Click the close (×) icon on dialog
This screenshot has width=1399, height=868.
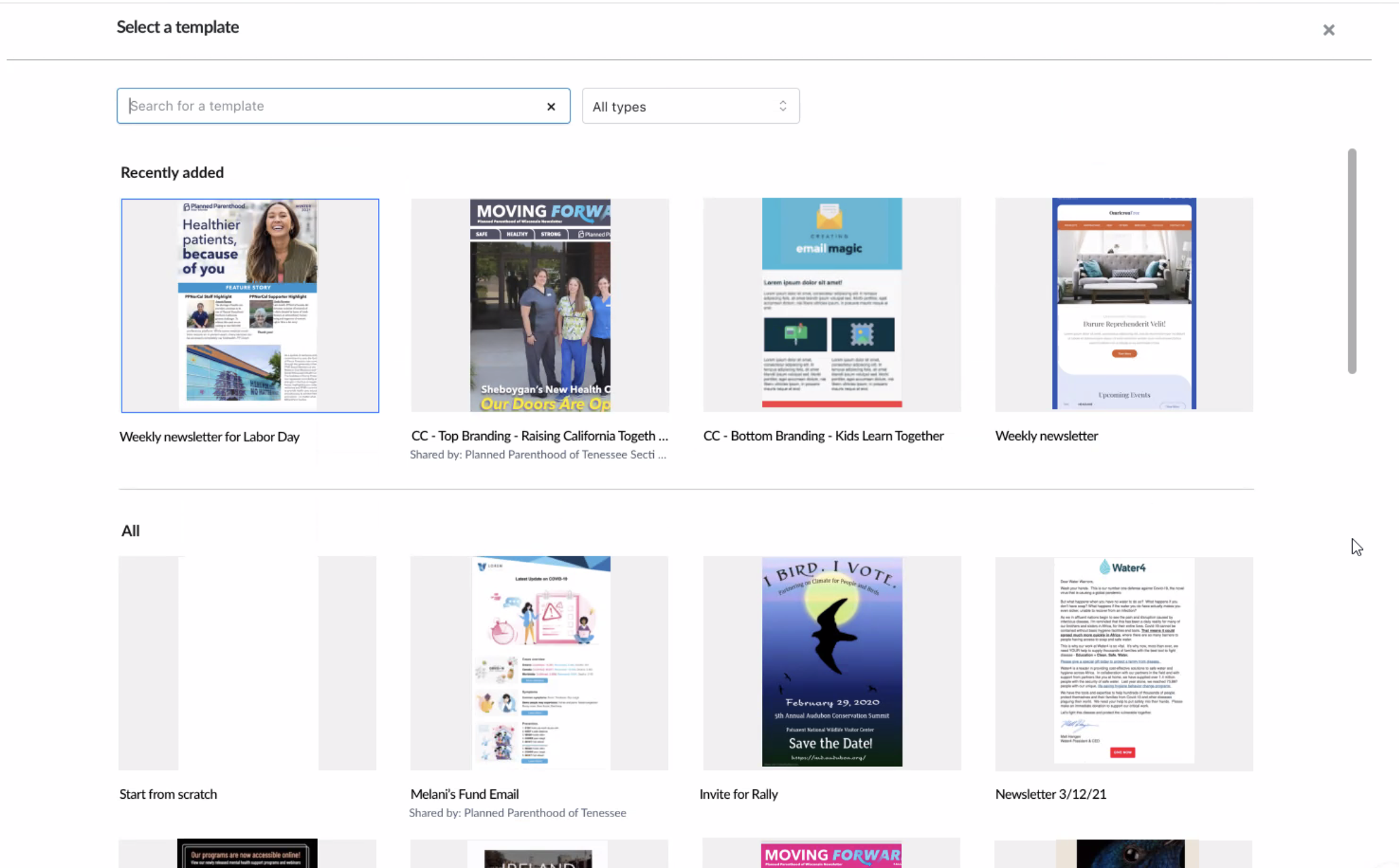[x=1329, y=29]
